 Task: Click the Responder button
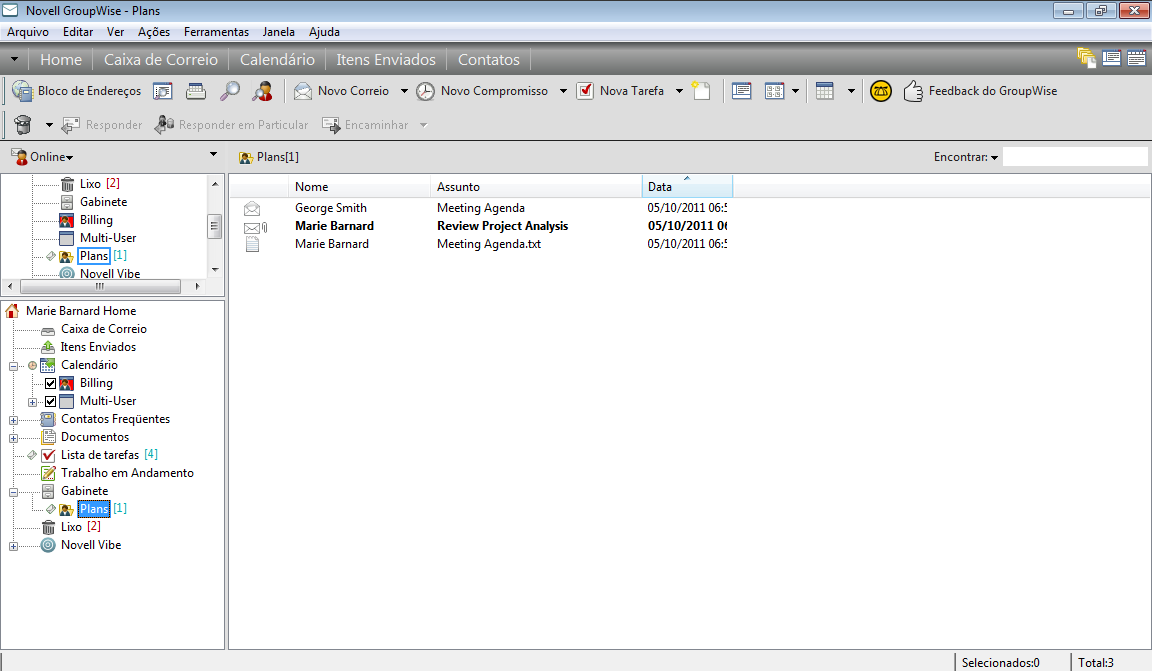point(102,125)
